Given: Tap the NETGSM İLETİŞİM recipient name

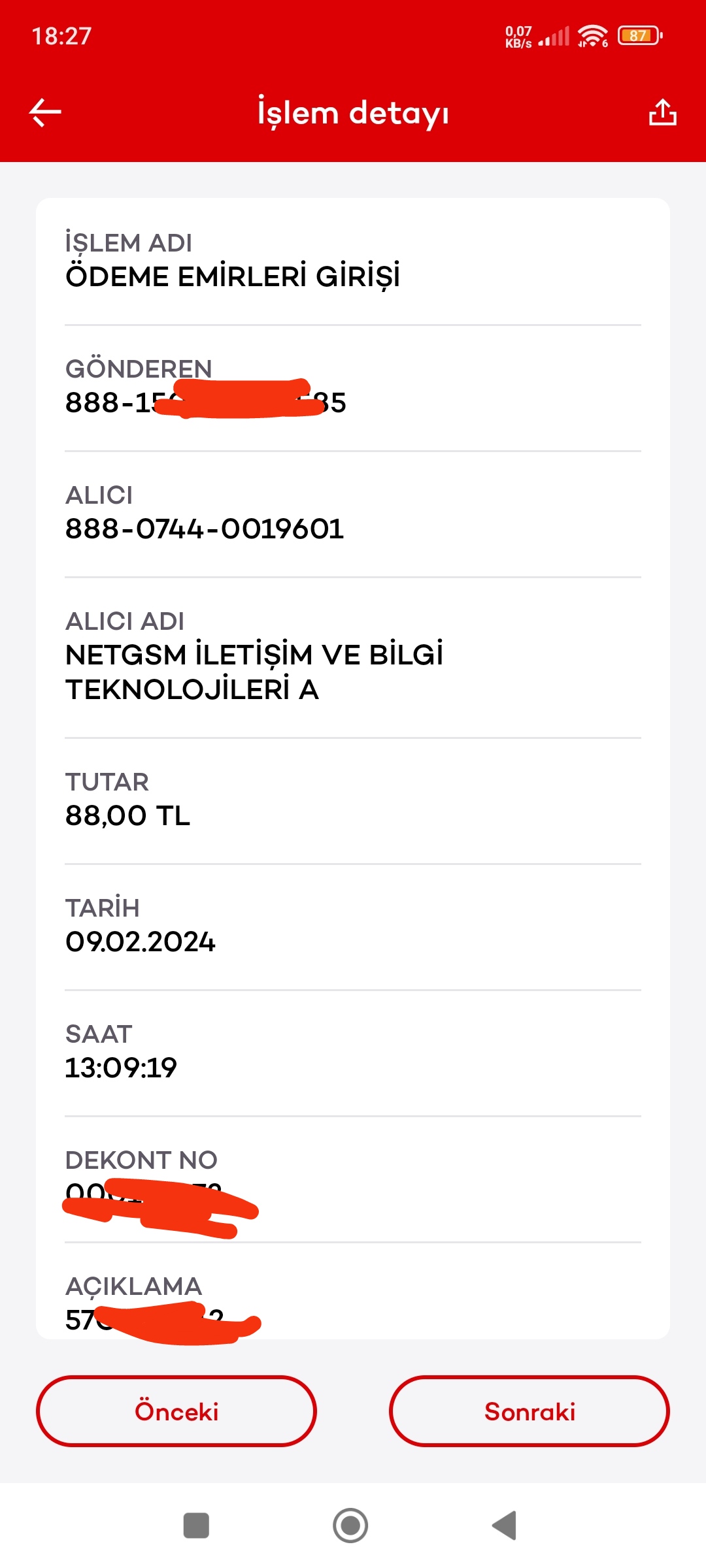Looking at the screenshot, I should pos(254,672).
